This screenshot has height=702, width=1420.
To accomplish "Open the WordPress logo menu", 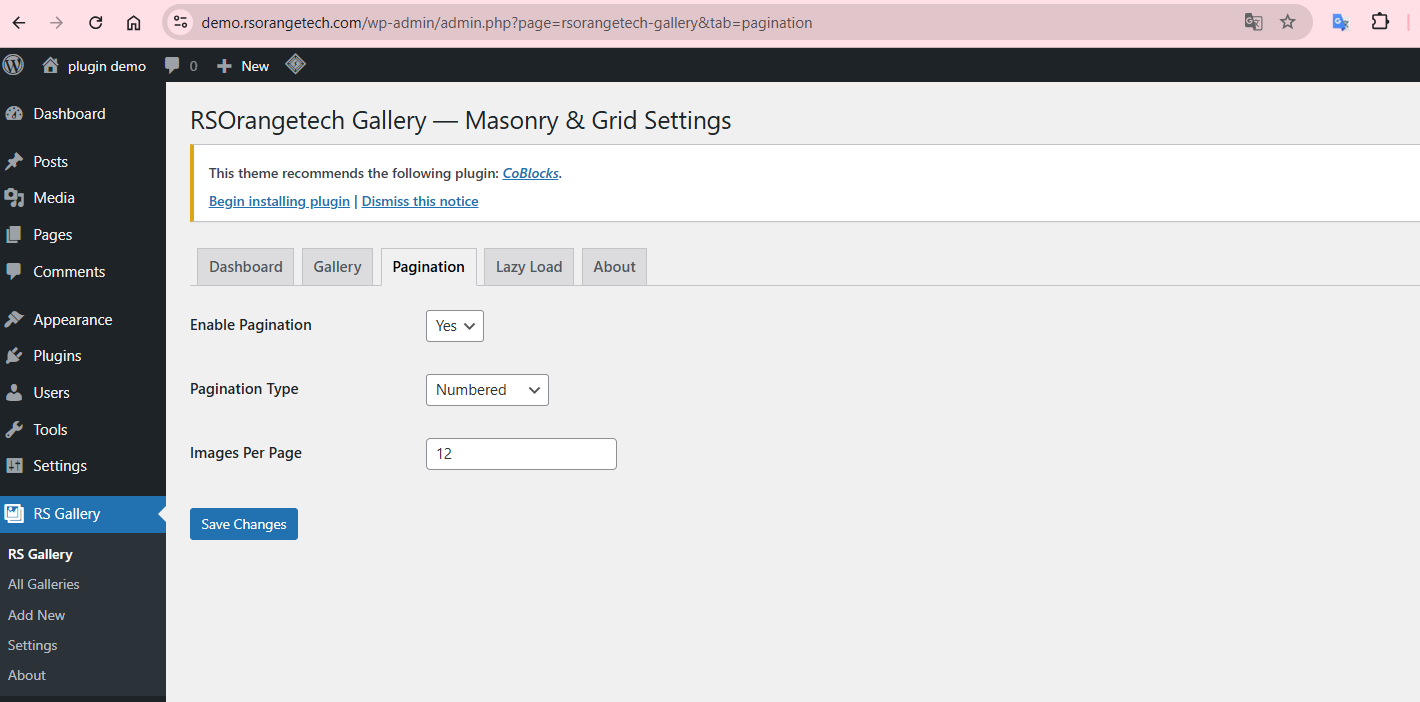I will pos(14,65).
